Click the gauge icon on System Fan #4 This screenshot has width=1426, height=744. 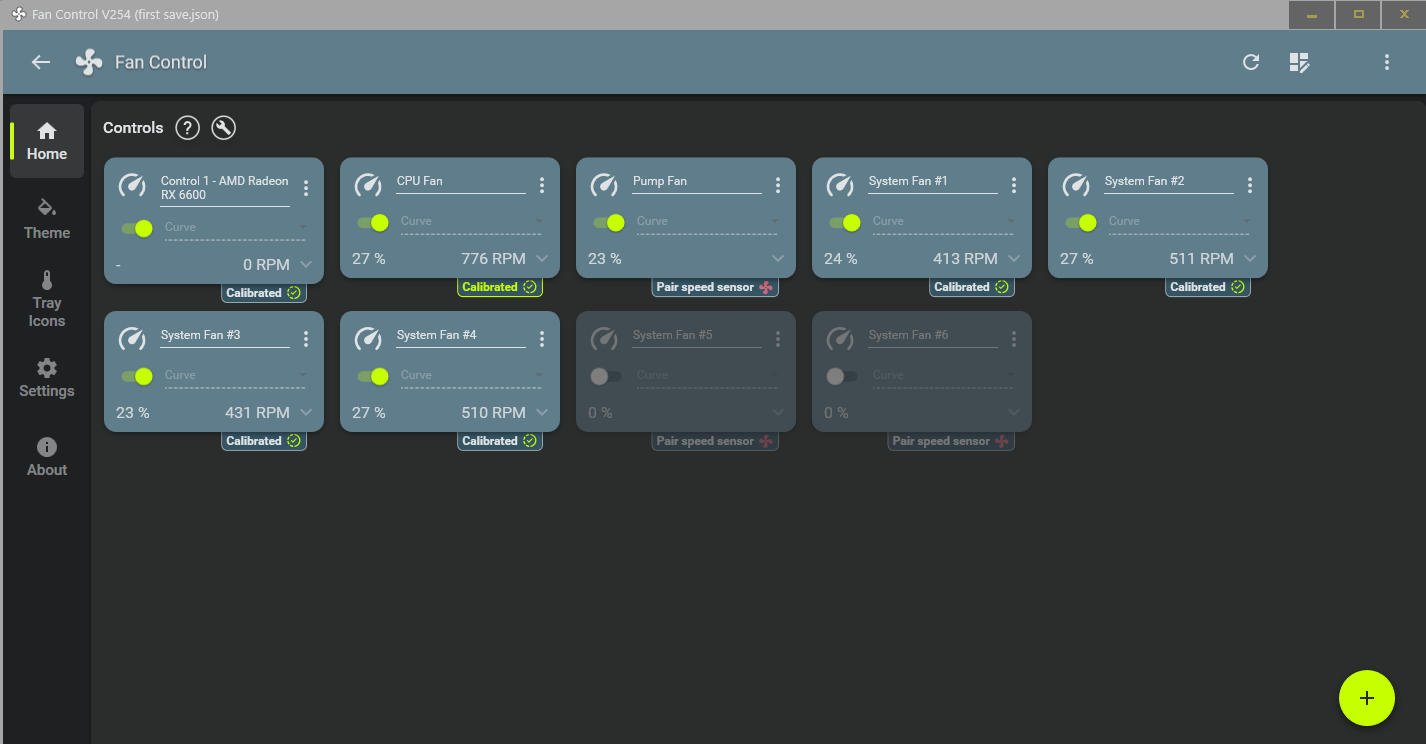coord(368,339)
